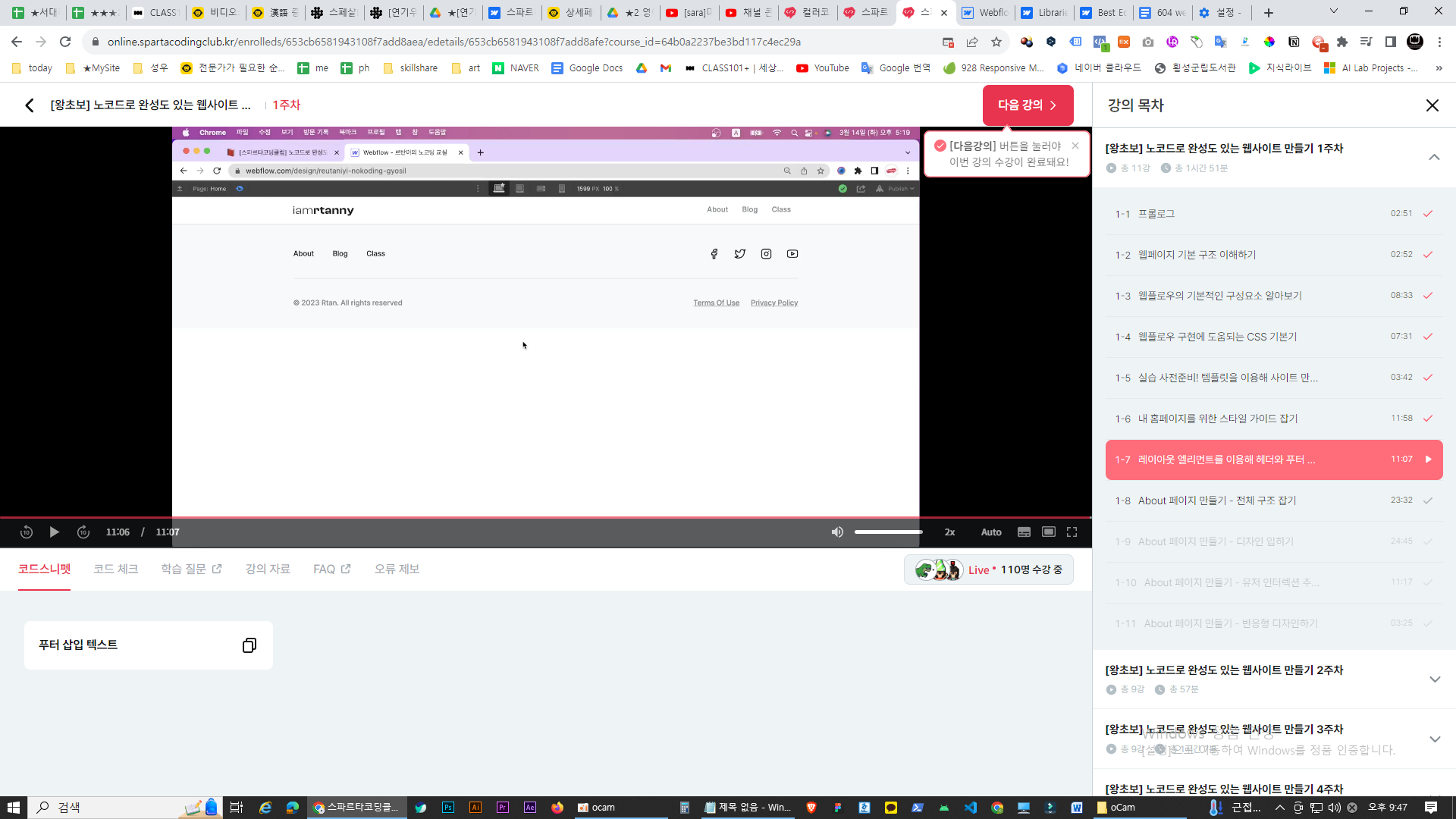Viewport: 1456px width, 819px height.
Task: Adjust the video volume slider
Action: pos(889,532)
